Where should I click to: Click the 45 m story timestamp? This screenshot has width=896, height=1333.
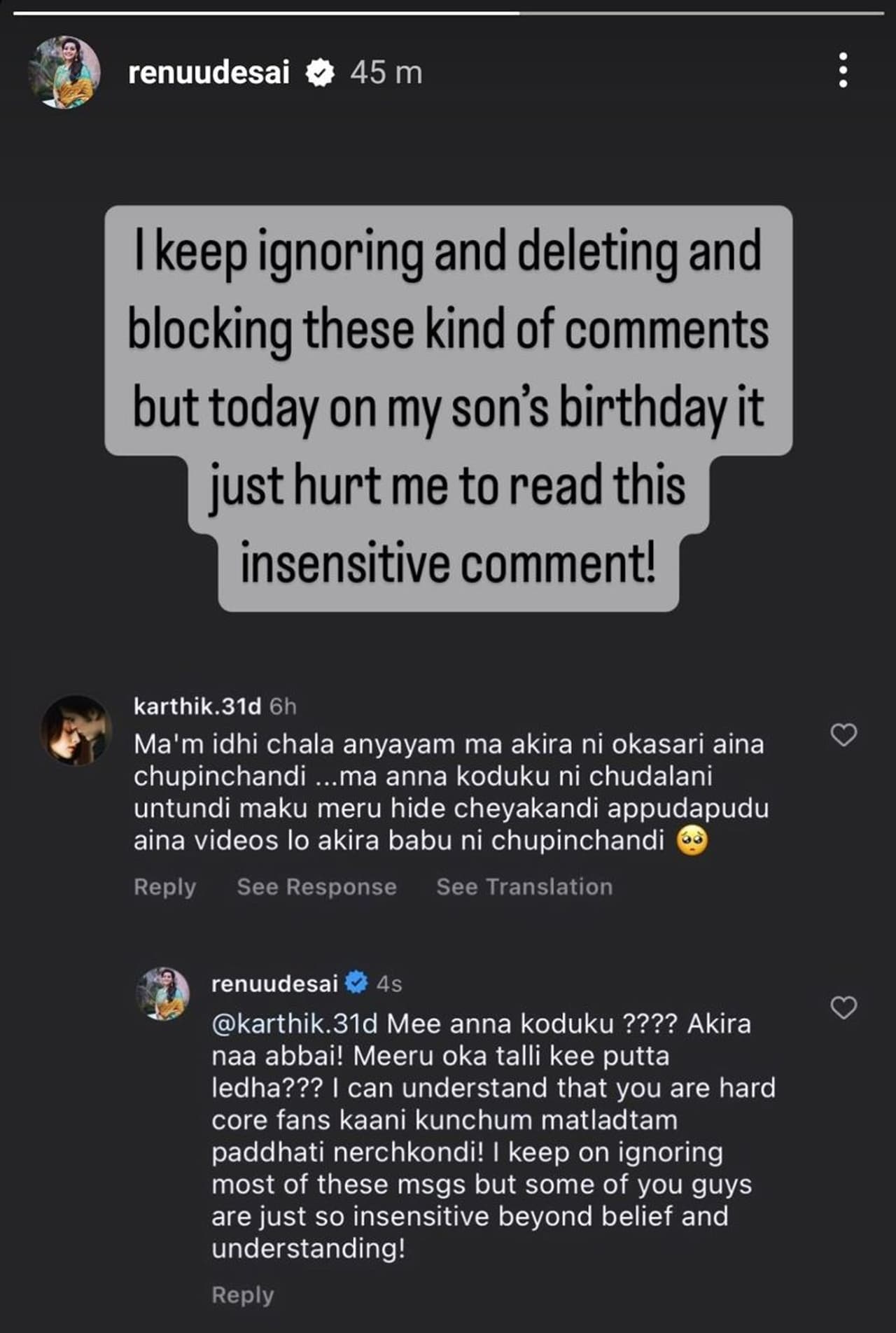tap(386, 73)
